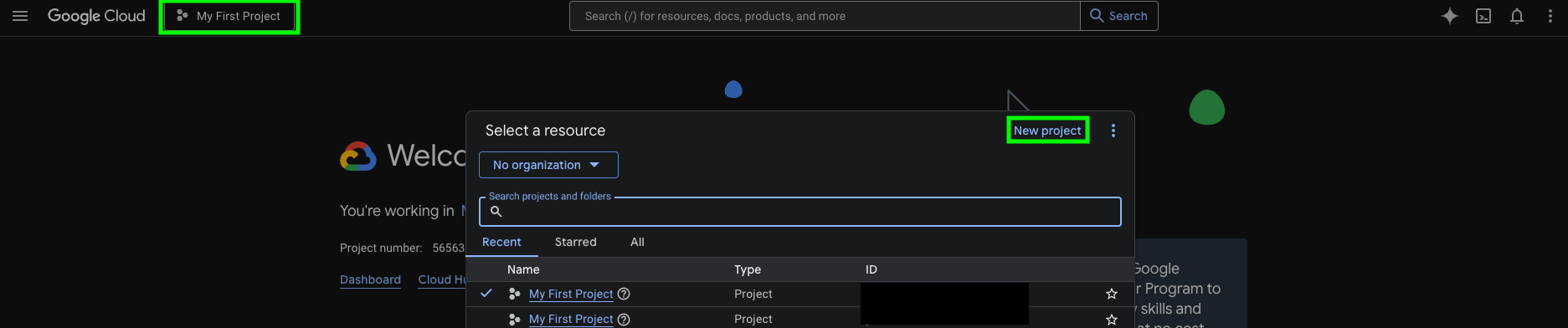Click the ID column header
The width and height of the screenshot is (1568, 328).
[871, 269]
